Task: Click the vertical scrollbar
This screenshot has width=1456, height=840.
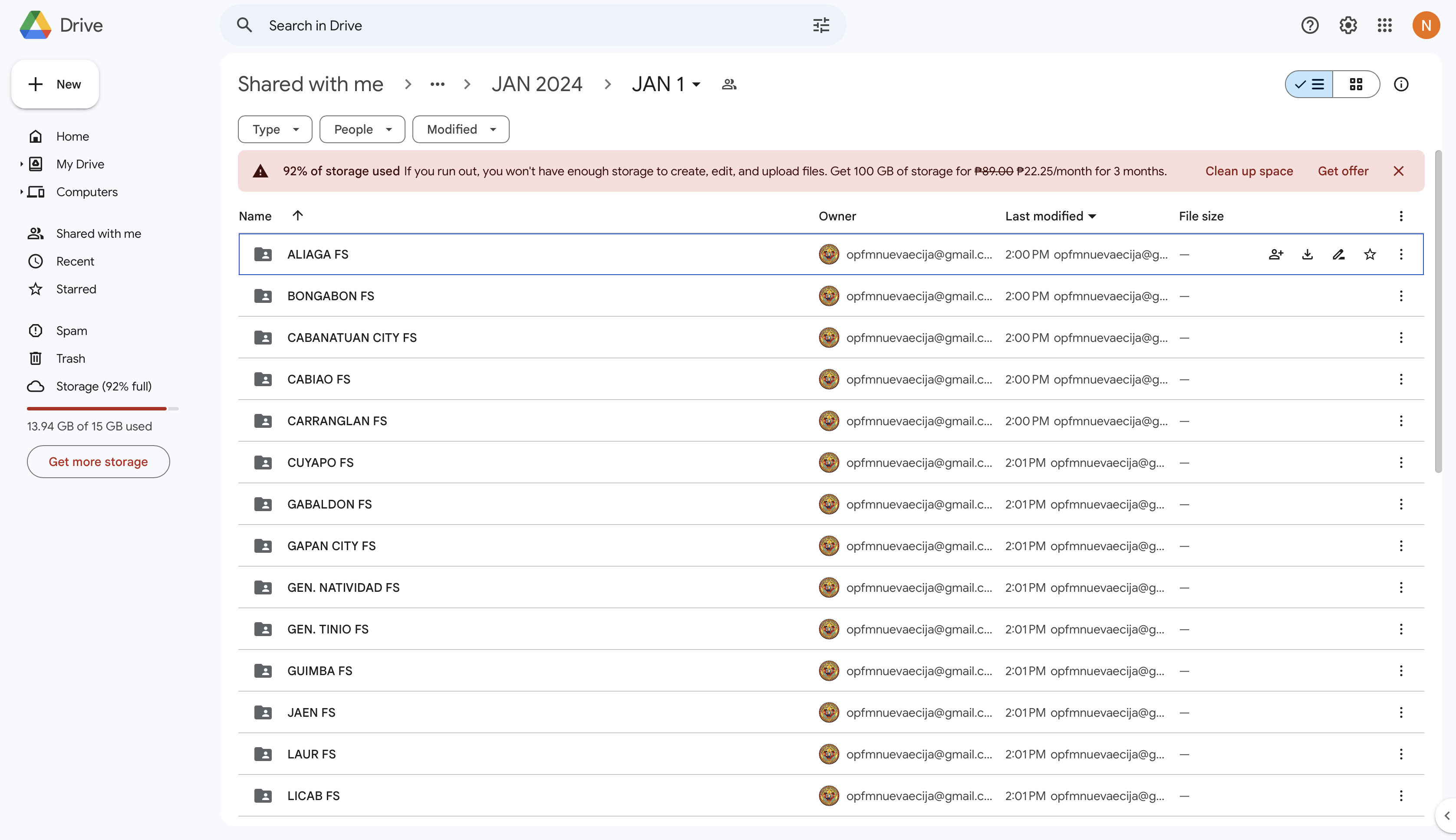Action: point(1438,312)
